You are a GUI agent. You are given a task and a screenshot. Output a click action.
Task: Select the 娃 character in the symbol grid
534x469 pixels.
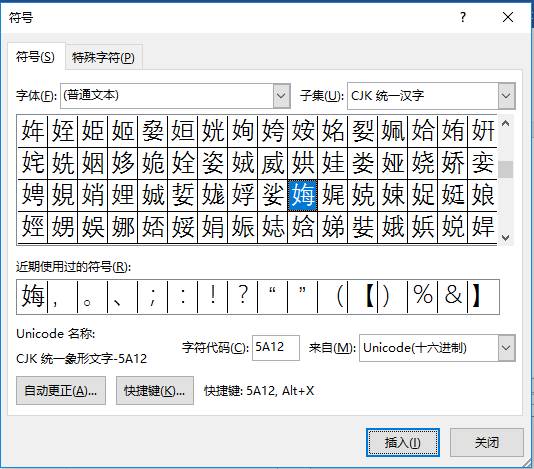(x=332, y=163)
